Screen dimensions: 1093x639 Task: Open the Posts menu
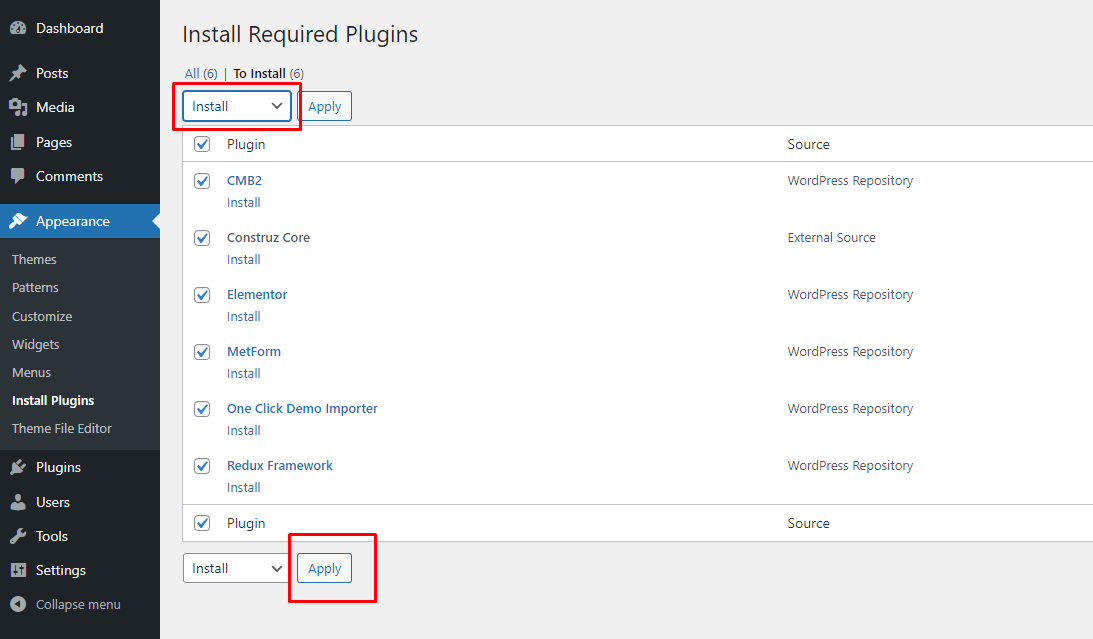[52, 73]
